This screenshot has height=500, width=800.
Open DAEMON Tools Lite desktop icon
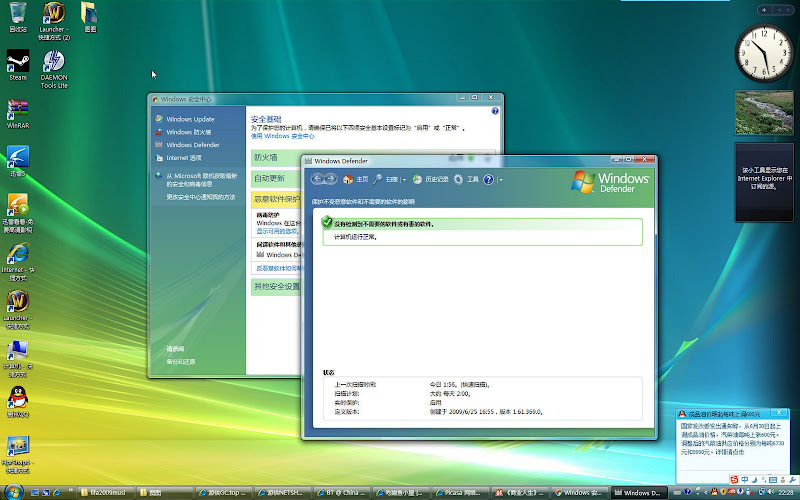(54, 69)
